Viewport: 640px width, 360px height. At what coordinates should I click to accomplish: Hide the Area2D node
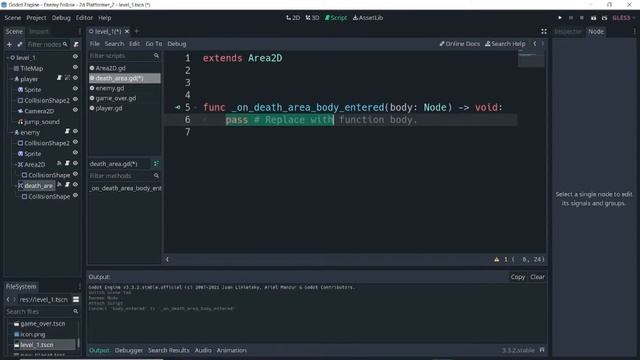tap(75, 163)
